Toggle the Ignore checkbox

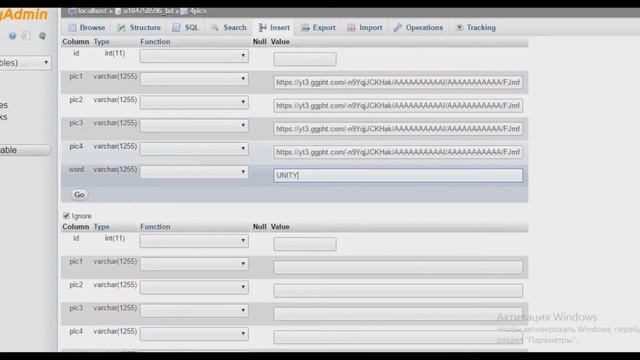click(67, 216)
